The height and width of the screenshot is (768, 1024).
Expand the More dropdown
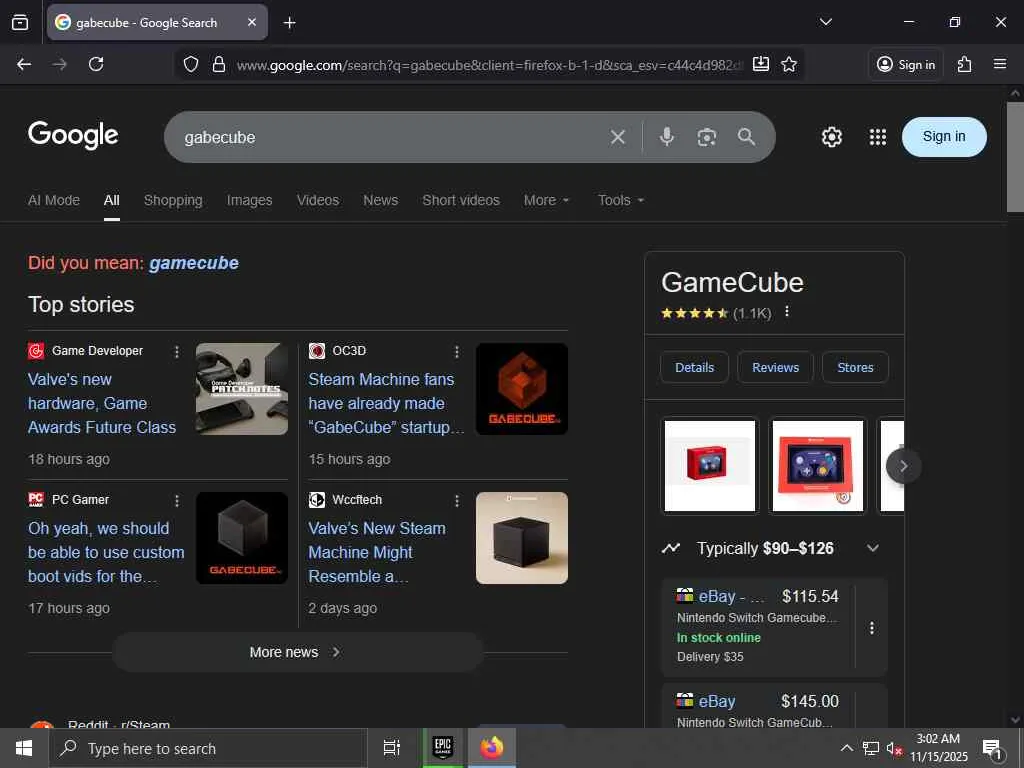click(x=547, y=200)
